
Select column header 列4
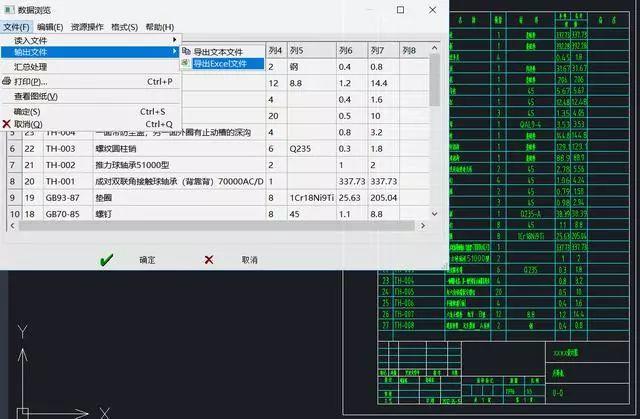click(277, 51)
